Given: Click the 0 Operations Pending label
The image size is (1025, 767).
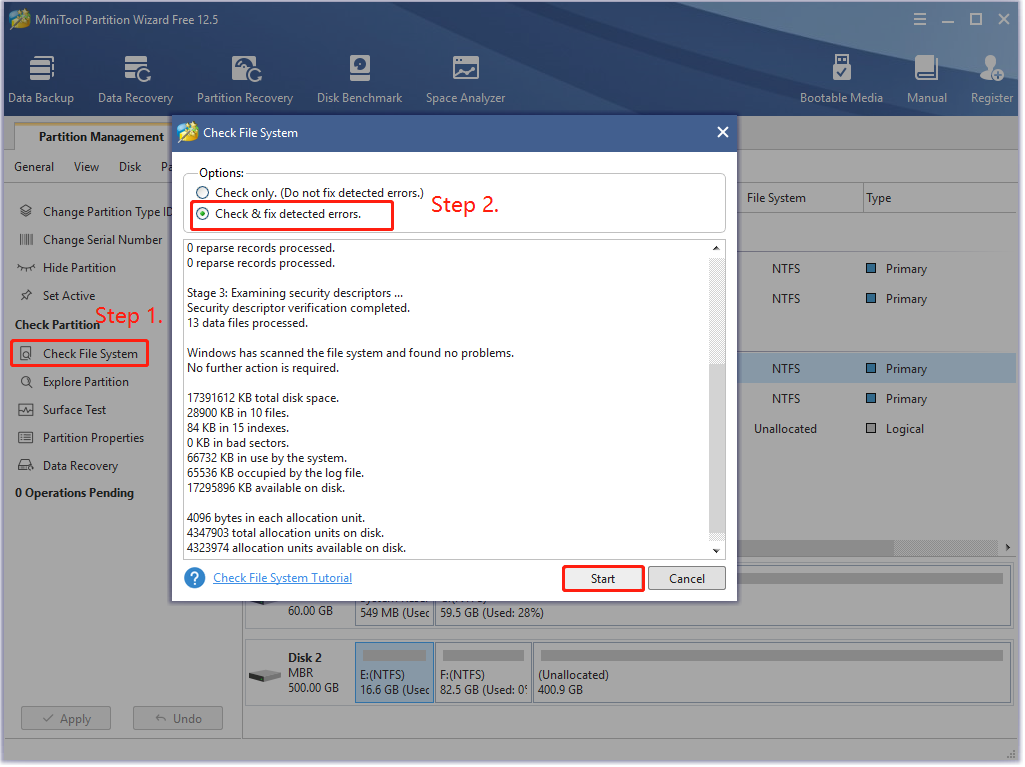Looking at the screenshot, I should [75, 493].
